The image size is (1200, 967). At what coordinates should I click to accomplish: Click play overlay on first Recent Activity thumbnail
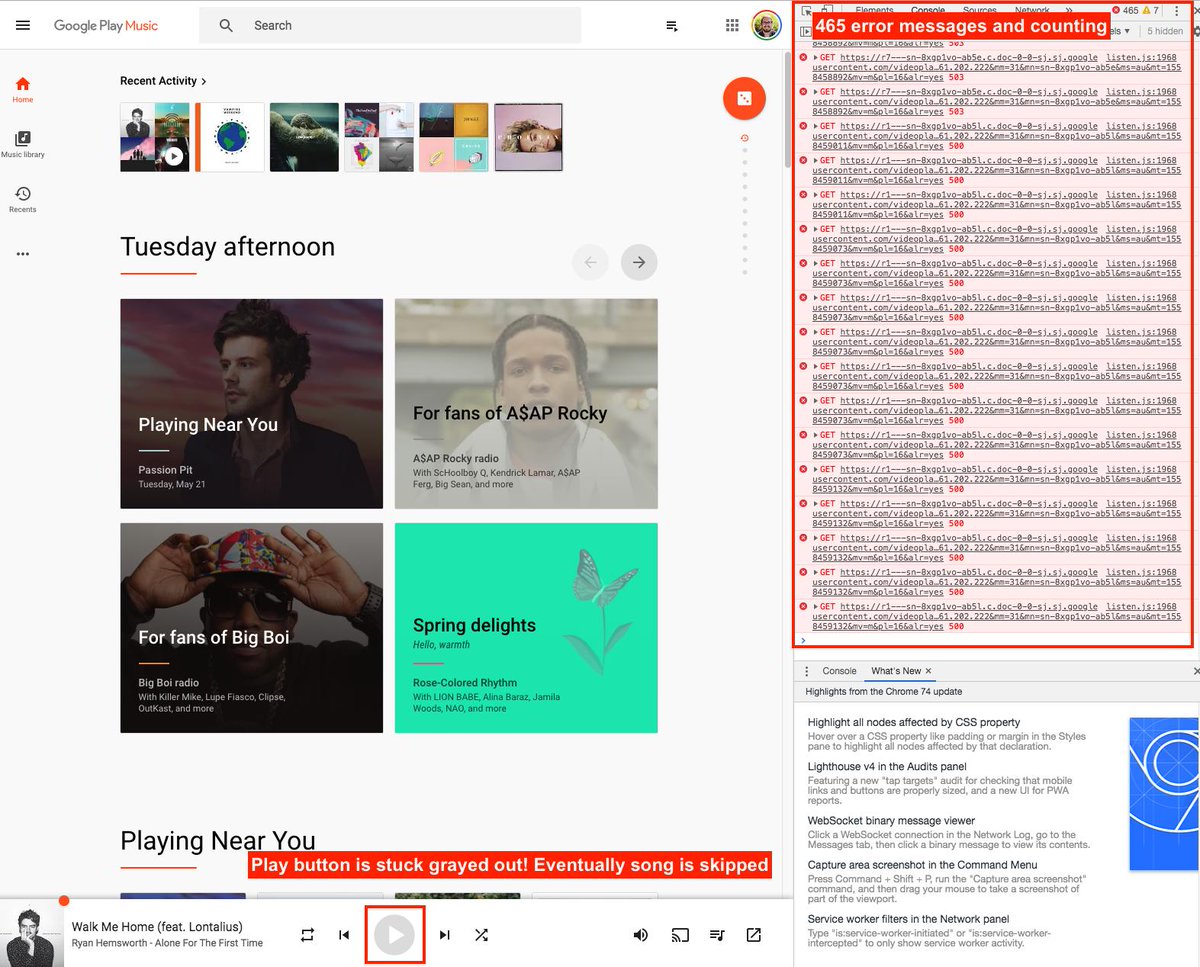coord(173,156)
